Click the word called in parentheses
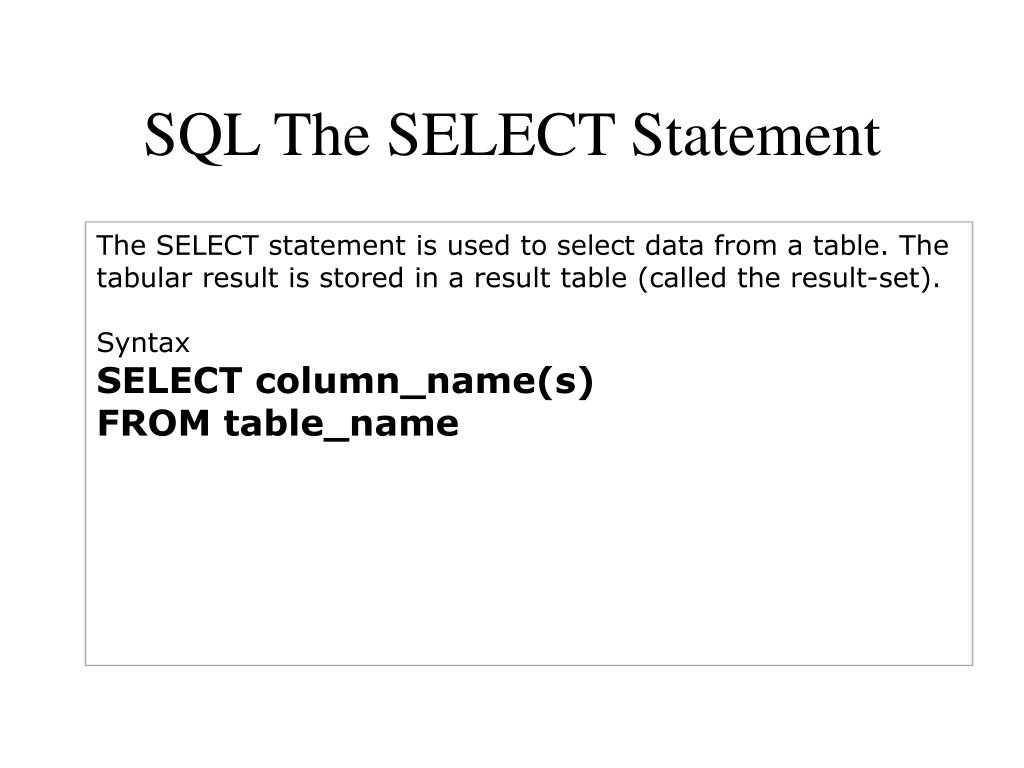The width and height of the screenshot is (1024, 768). (687, 278)
